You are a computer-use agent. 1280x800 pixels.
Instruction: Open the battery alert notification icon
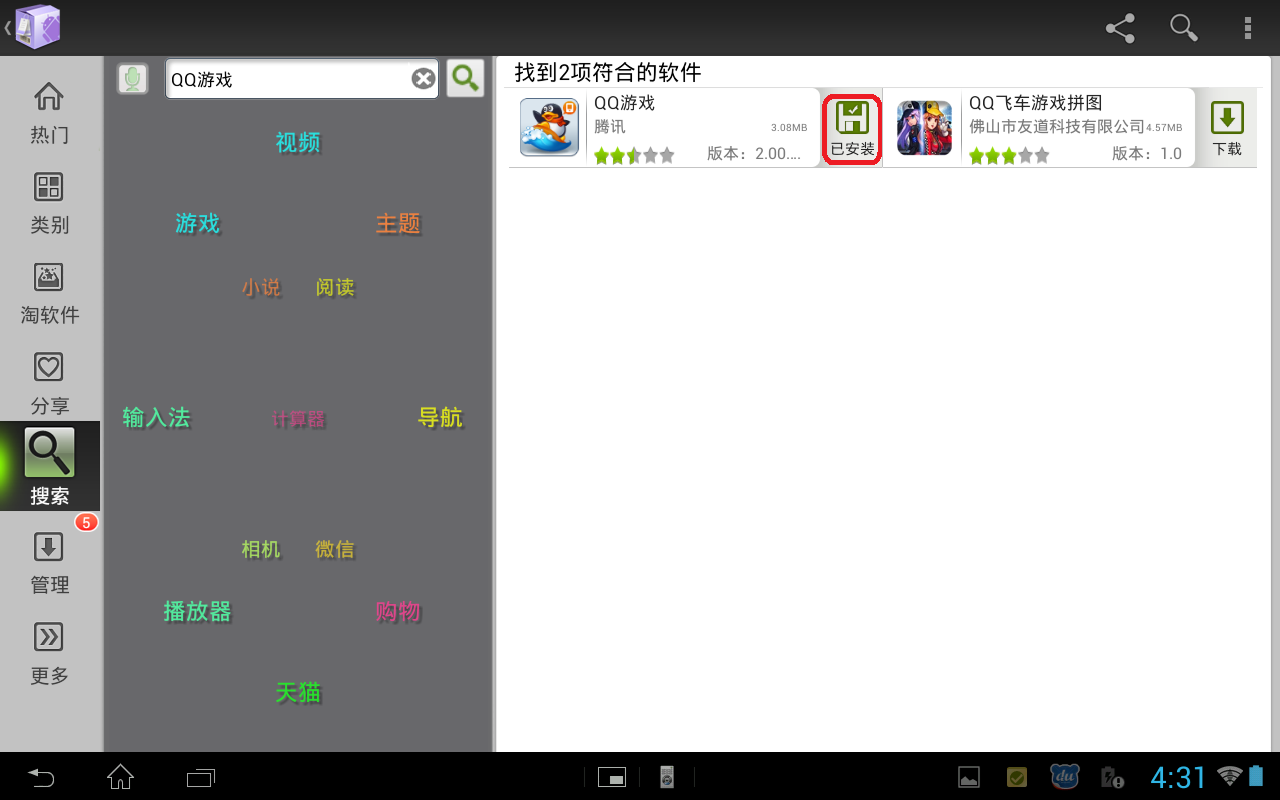pos(1112,777)
